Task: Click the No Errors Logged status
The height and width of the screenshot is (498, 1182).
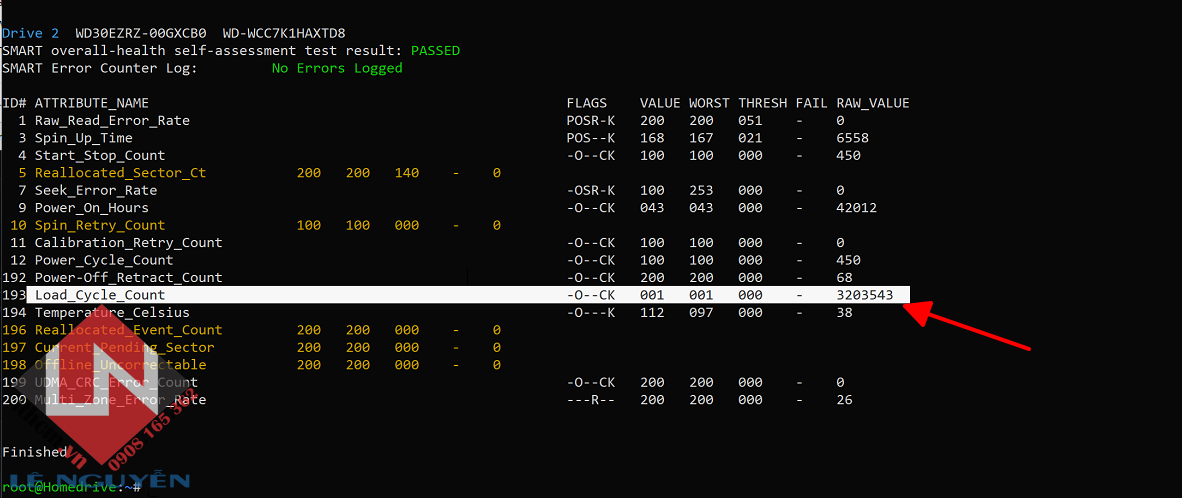Action: tap(337, 68)
